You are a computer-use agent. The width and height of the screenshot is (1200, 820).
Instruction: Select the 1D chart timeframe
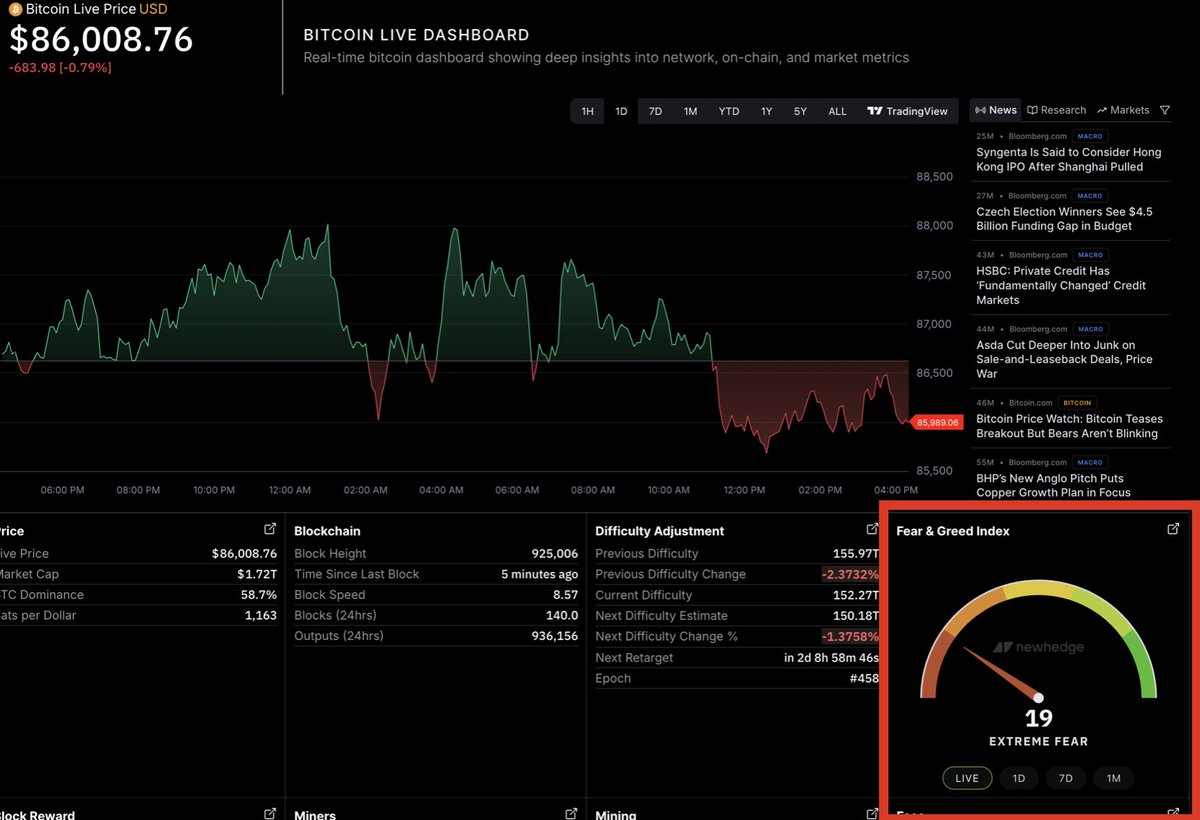[621, 111]
